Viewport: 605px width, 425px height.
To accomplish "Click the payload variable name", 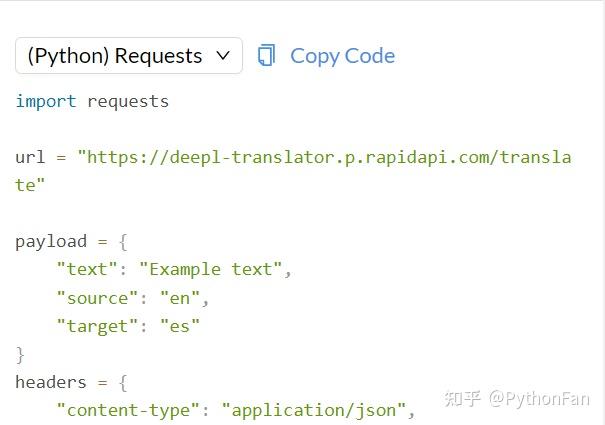I will (x=51, y=242).
